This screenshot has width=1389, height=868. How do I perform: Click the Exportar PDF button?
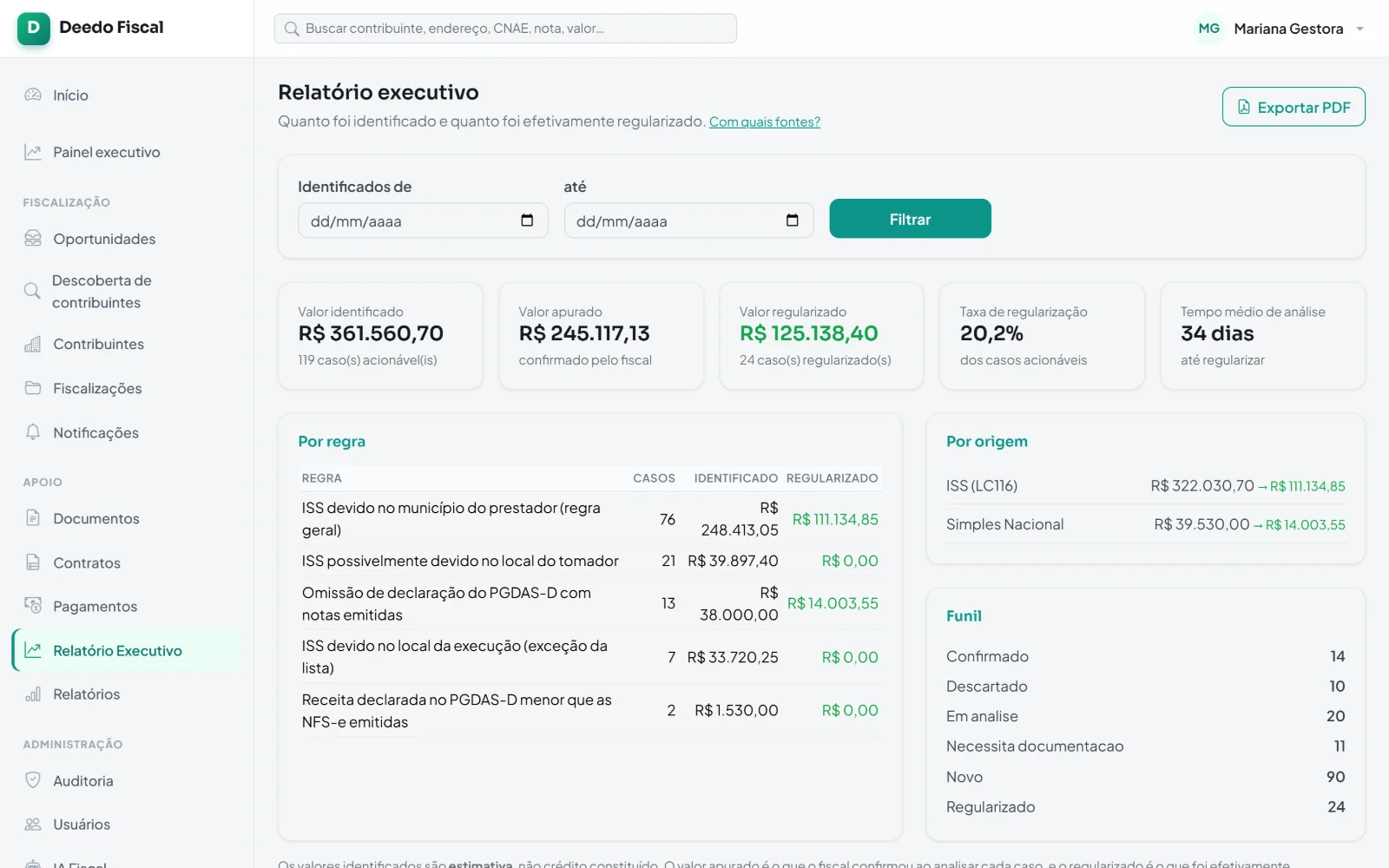[x=1294, y=107]
